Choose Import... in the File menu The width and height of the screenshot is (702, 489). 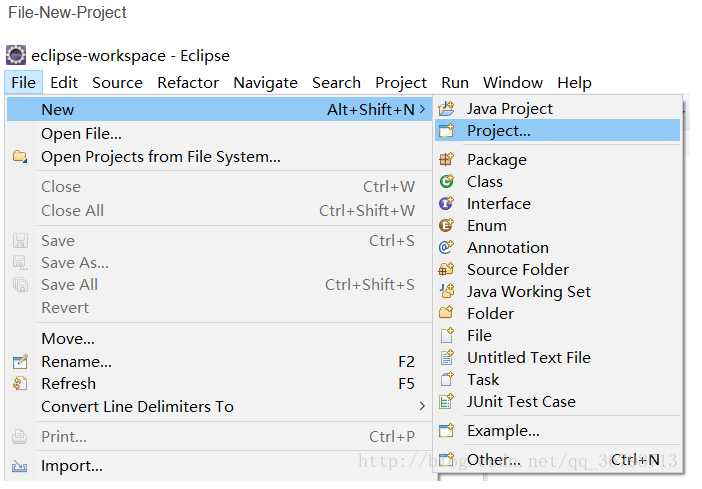(219, 466)
